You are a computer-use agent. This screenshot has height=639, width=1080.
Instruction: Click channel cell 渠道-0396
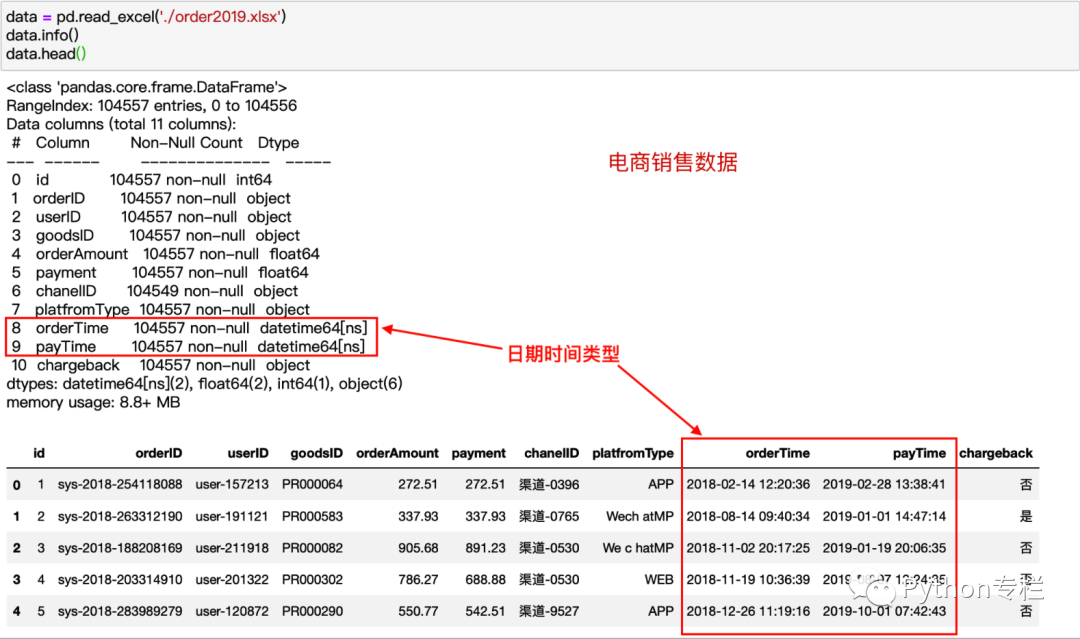click(x=549, y=485)
